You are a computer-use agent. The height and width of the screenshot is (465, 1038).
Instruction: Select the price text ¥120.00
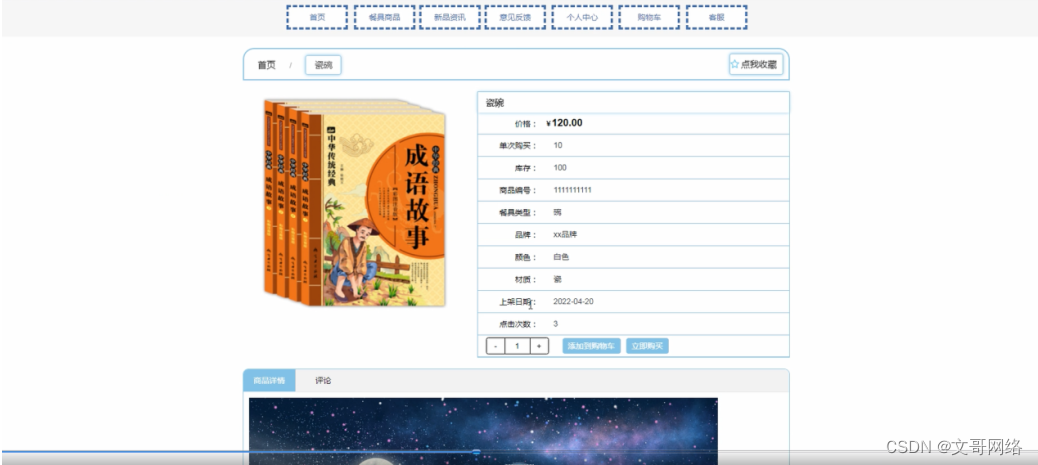pos(564,123)
